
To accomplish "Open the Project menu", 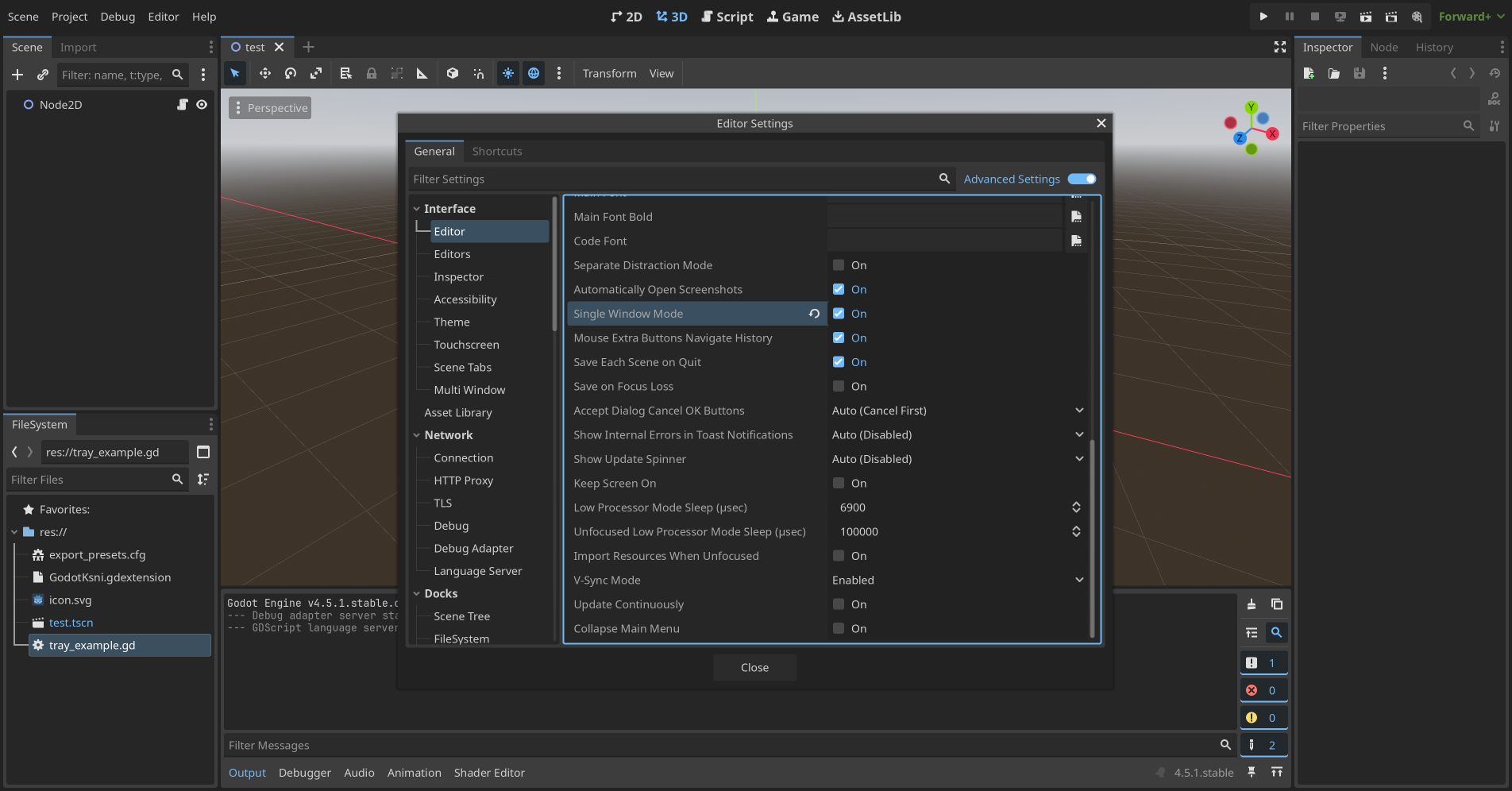I will coord(69,17).
